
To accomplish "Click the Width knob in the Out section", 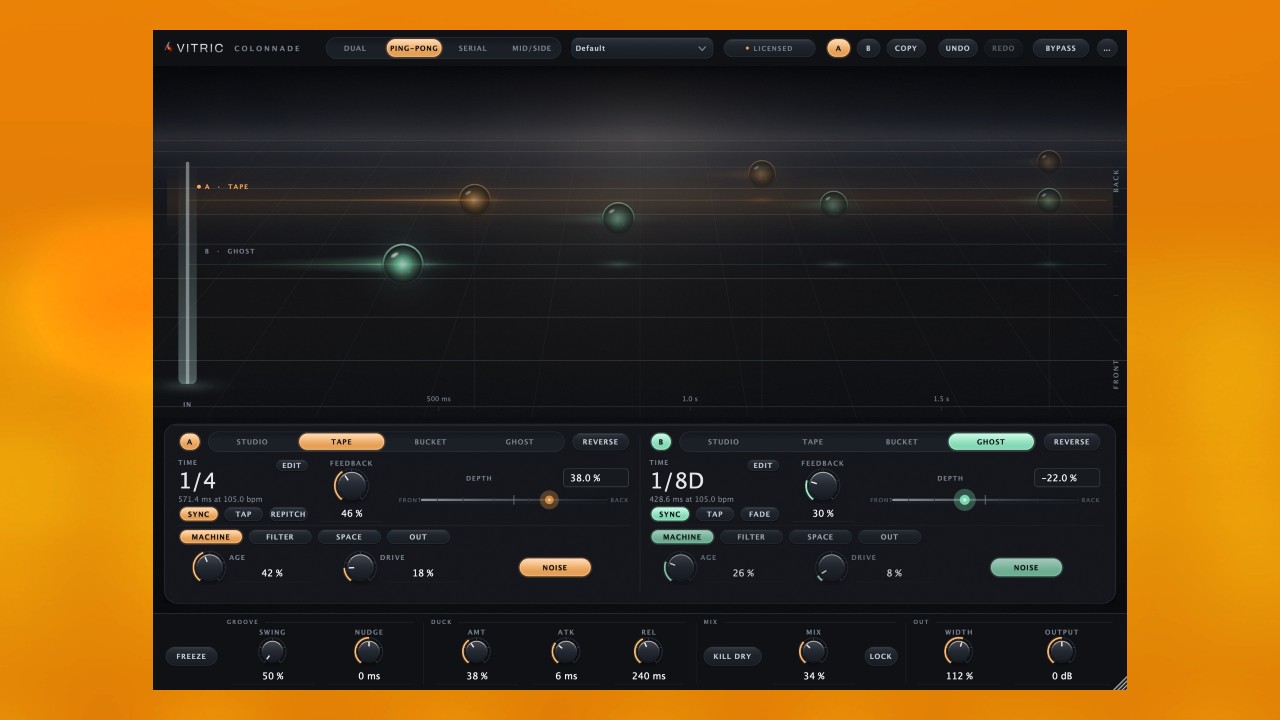I will pyautogui.click(x=958, y=652).
